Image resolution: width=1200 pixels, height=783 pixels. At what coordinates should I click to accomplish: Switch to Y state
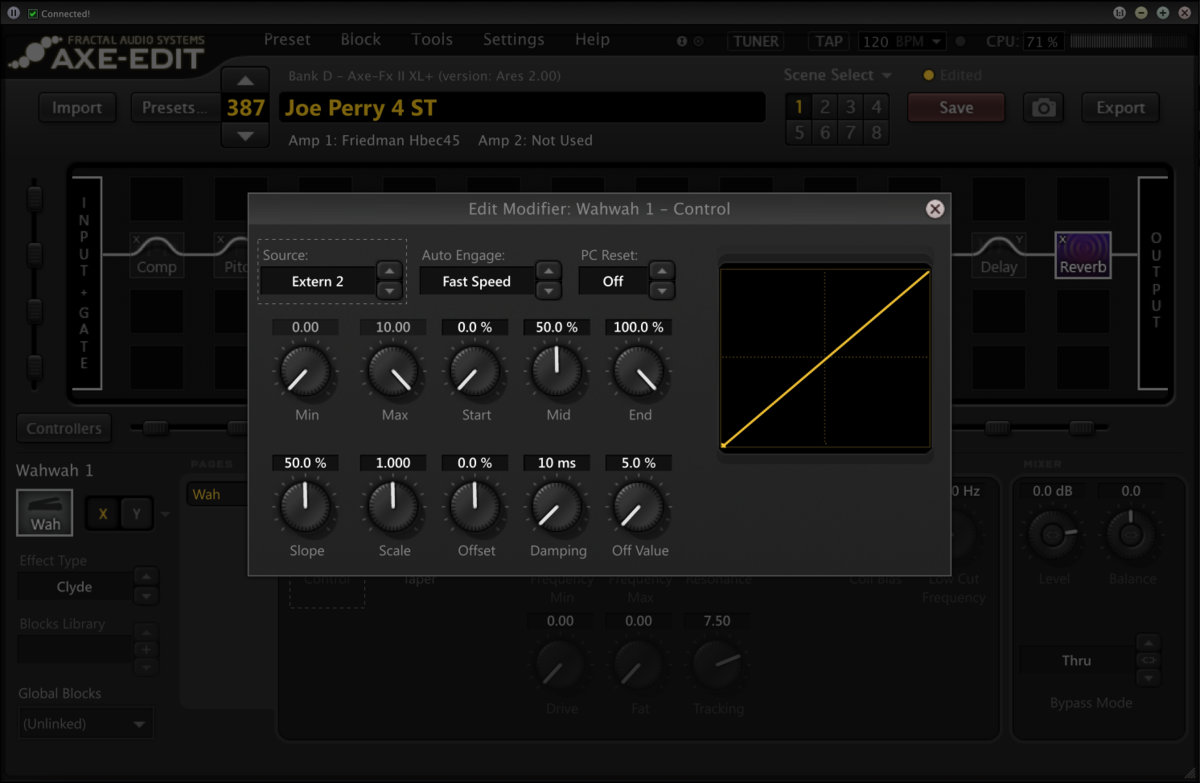137,514
